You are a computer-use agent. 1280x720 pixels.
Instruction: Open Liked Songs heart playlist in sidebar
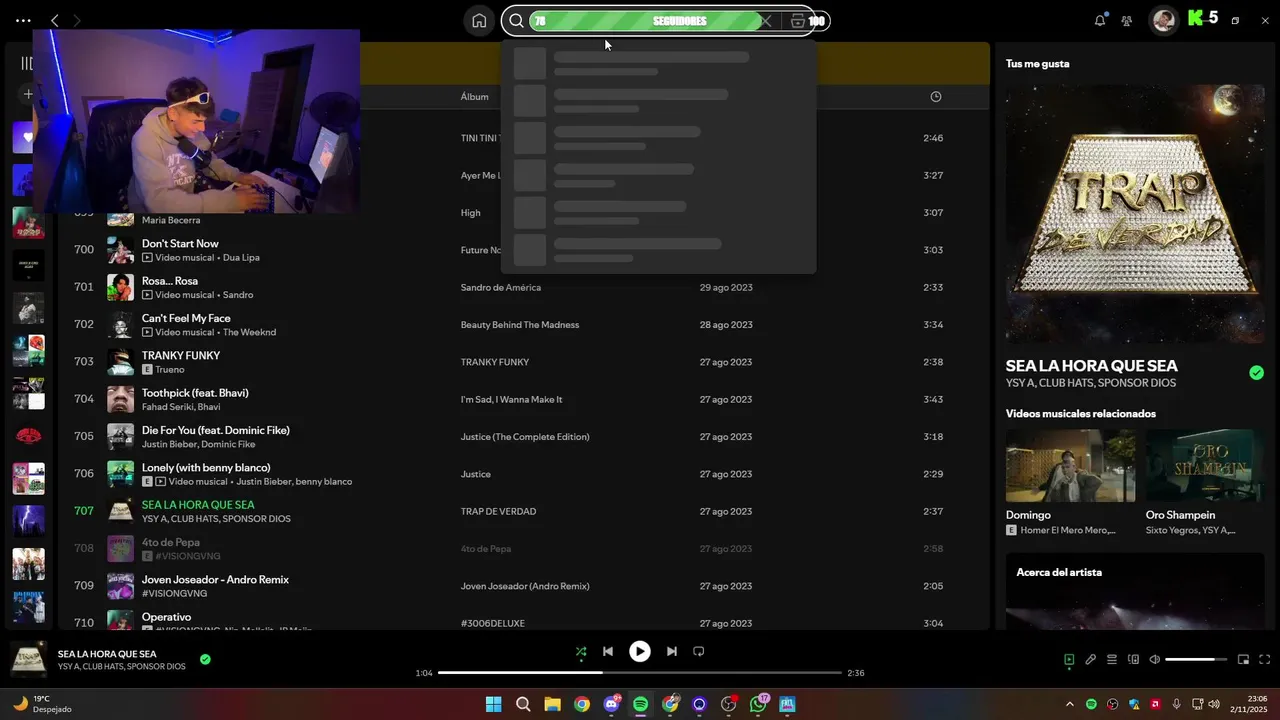click(24, 137)
